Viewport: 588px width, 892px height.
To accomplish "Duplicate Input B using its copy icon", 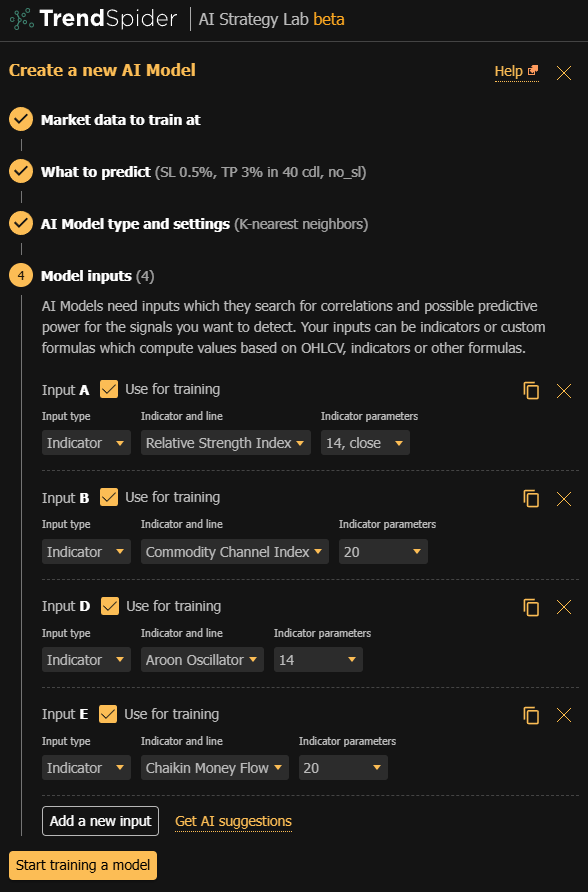I will [531, 498].
